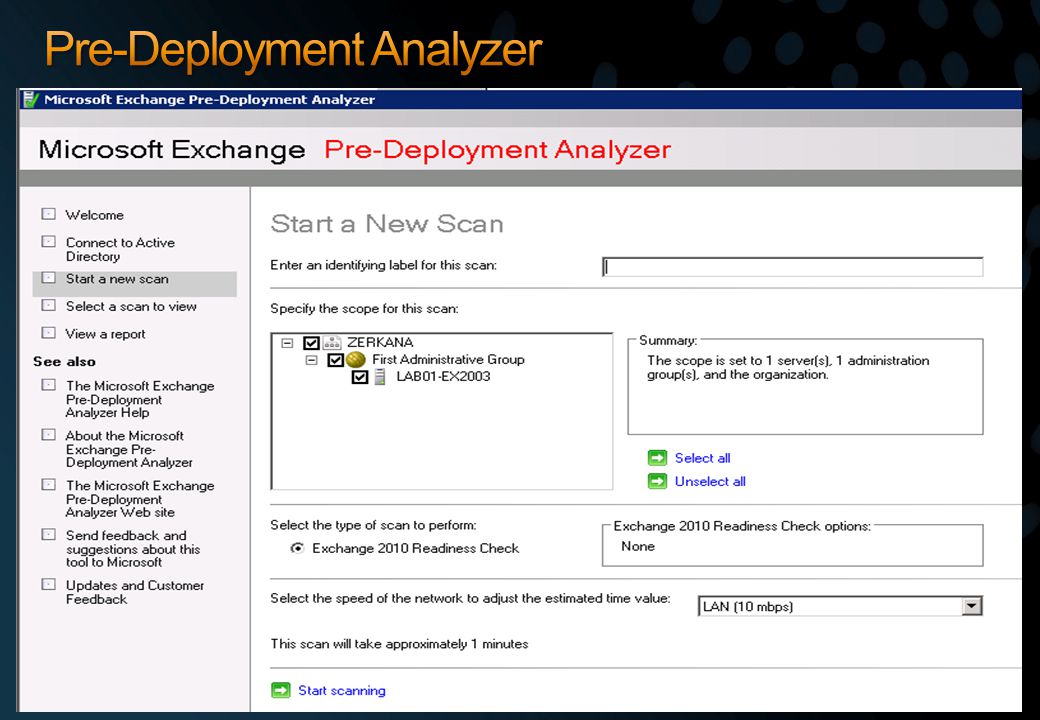Click the 'Start a New Scan' heading
1040x720 pixels.
click(387, 224)
